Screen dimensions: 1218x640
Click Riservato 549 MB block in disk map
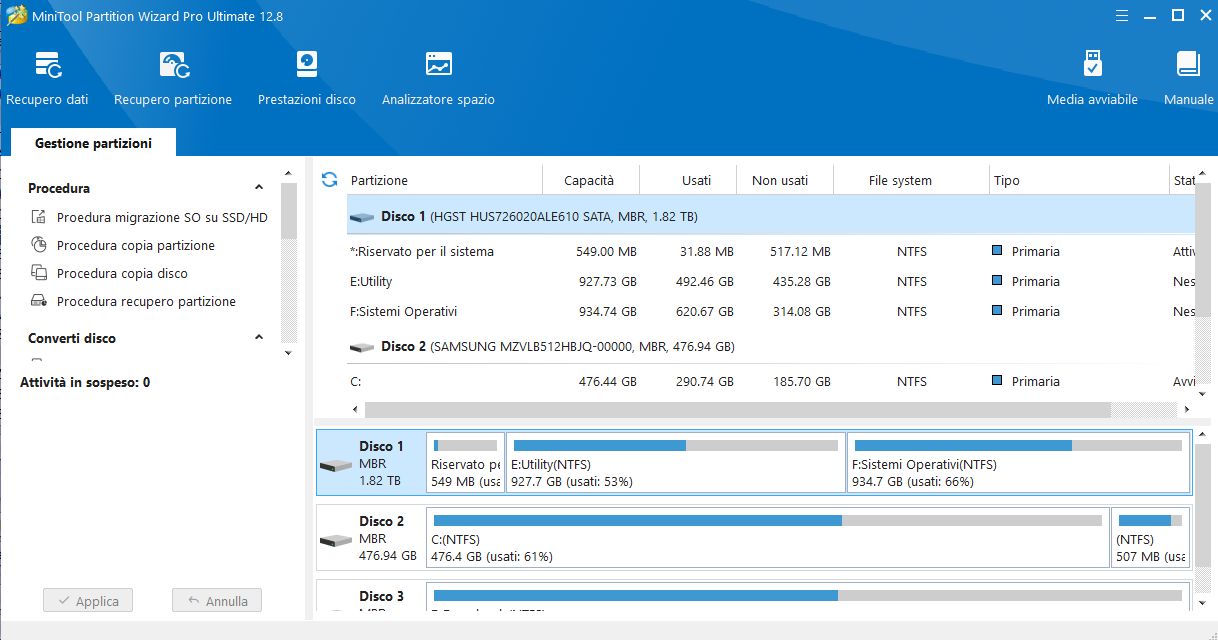465,462
